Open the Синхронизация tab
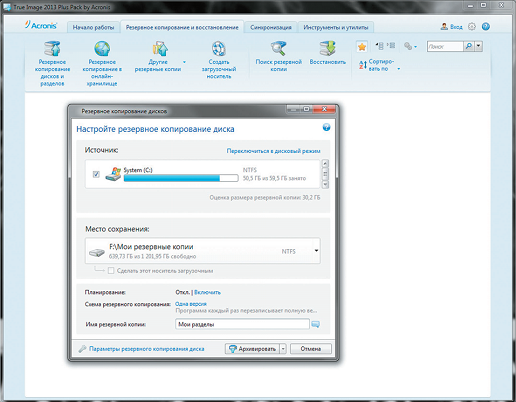This screenshot has height=402, width=516. coord(271,27)
